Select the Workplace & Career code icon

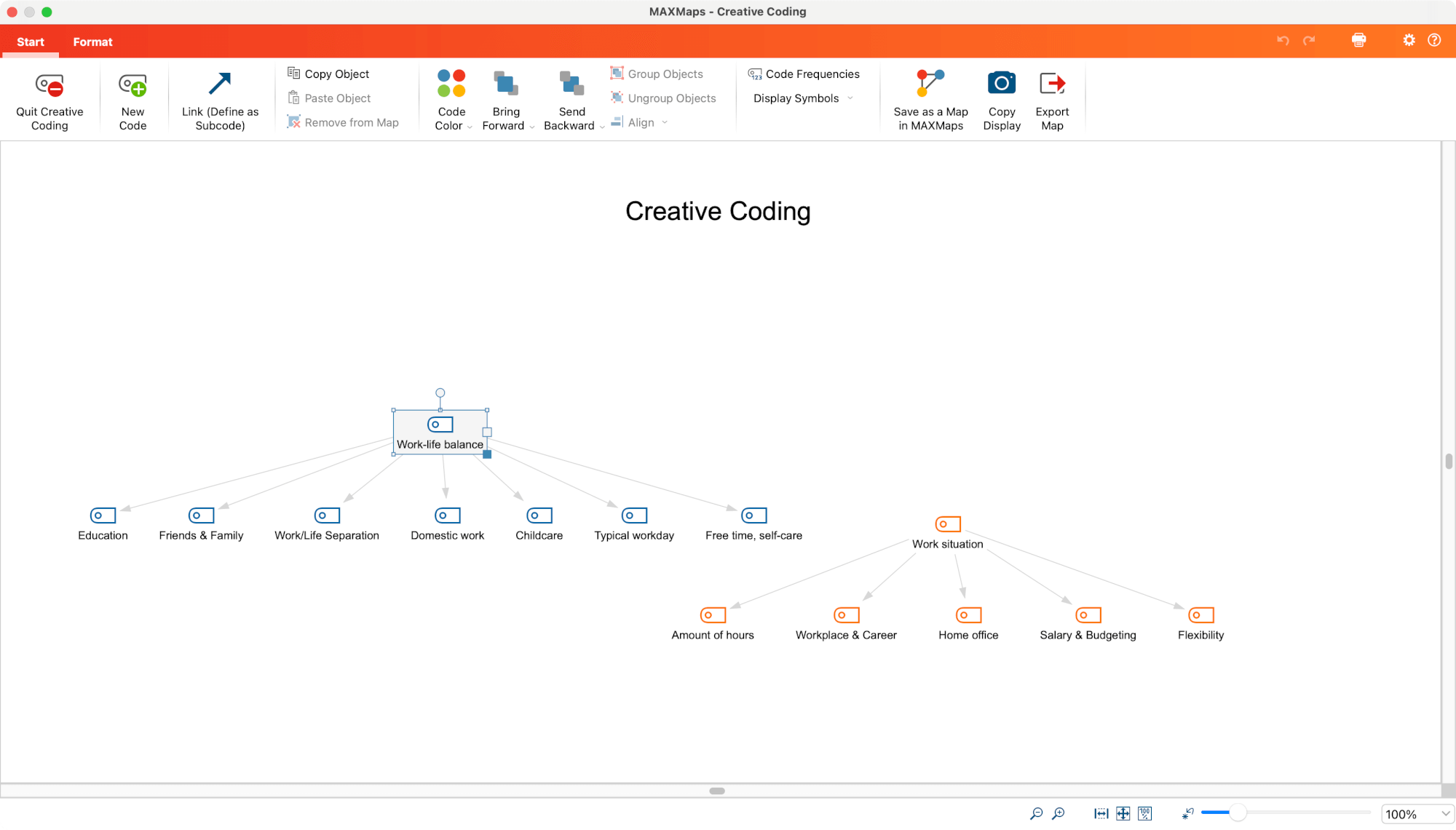click(846, 615)
